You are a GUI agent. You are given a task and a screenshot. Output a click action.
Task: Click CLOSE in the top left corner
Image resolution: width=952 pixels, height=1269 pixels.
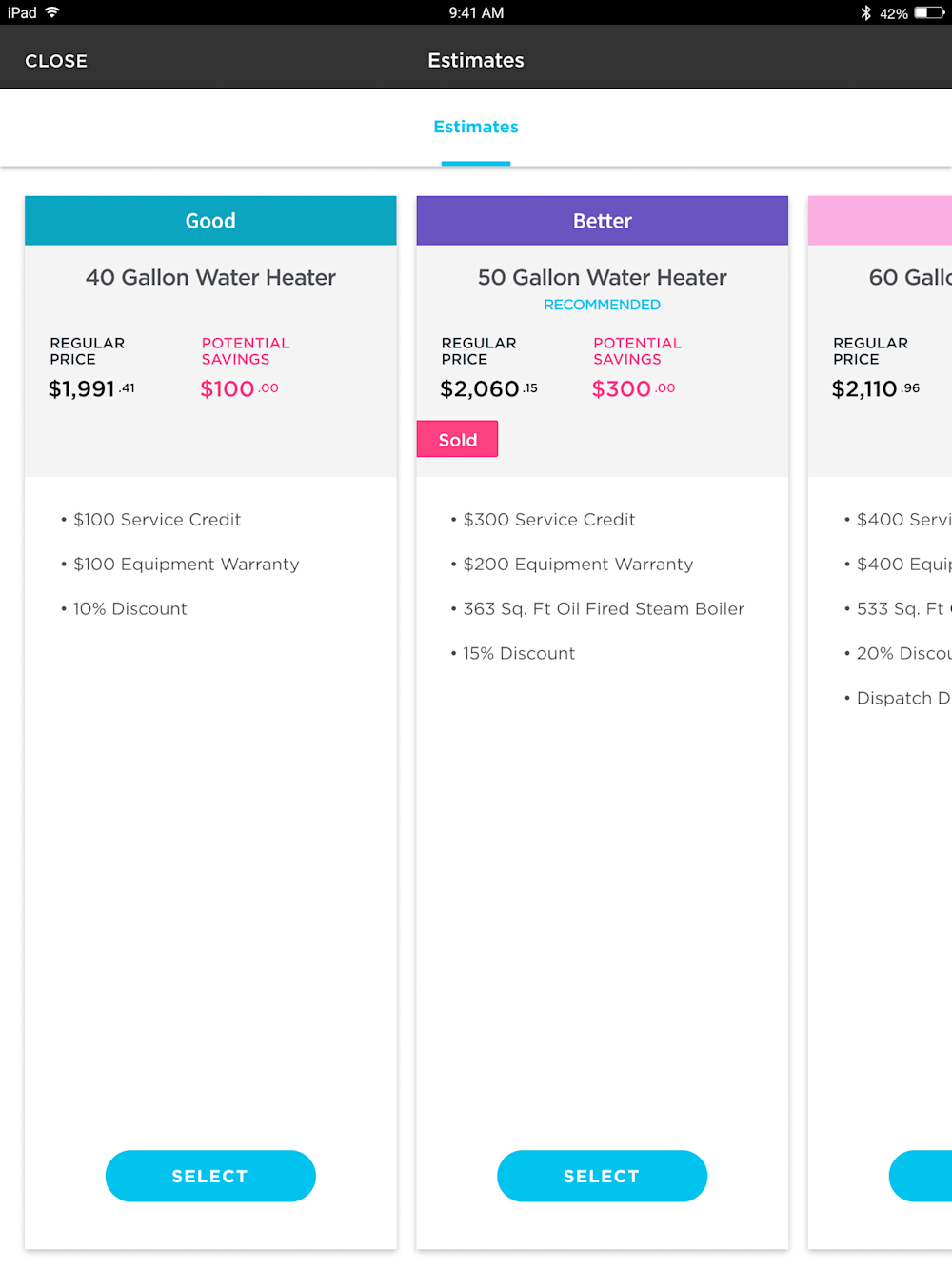pos(56,60)
